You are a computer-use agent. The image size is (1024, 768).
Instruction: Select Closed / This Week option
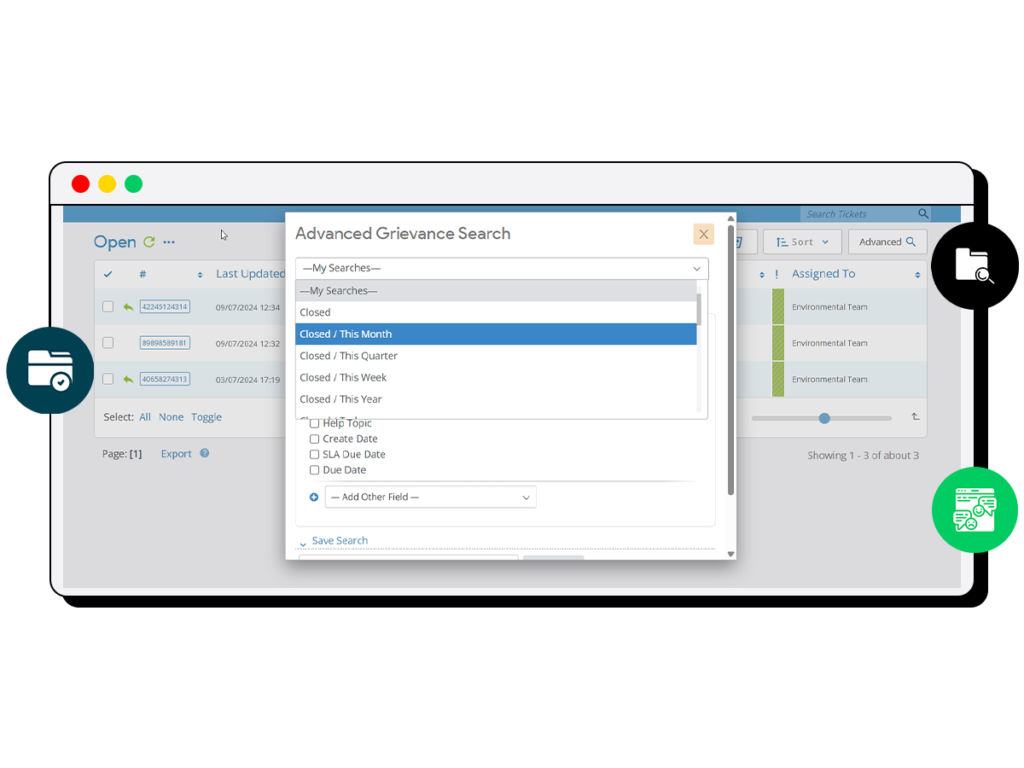[x=343, y=378]
